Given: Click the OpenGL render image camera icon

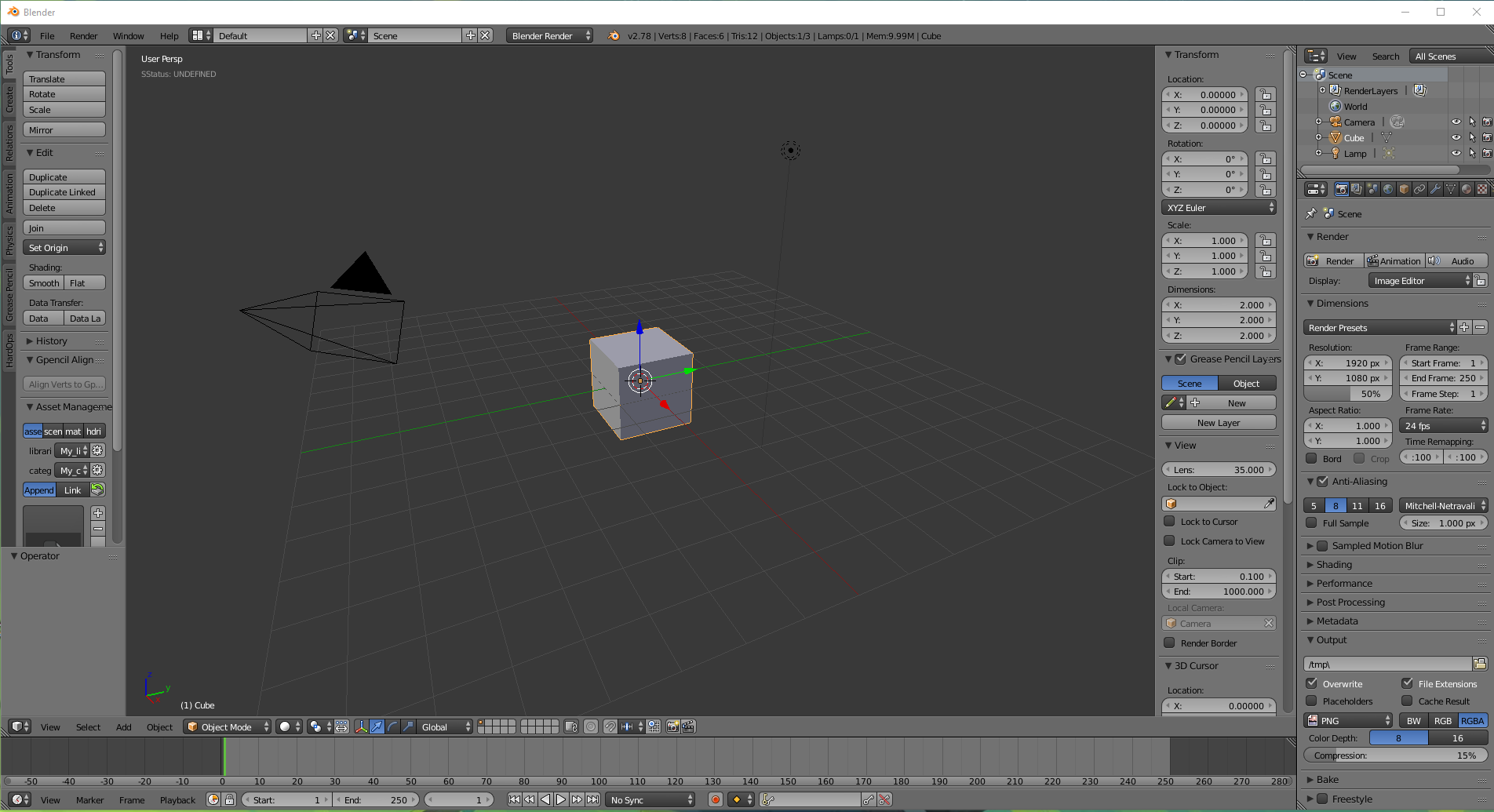Looking at the screenshot, I should (x=672, y=726).
